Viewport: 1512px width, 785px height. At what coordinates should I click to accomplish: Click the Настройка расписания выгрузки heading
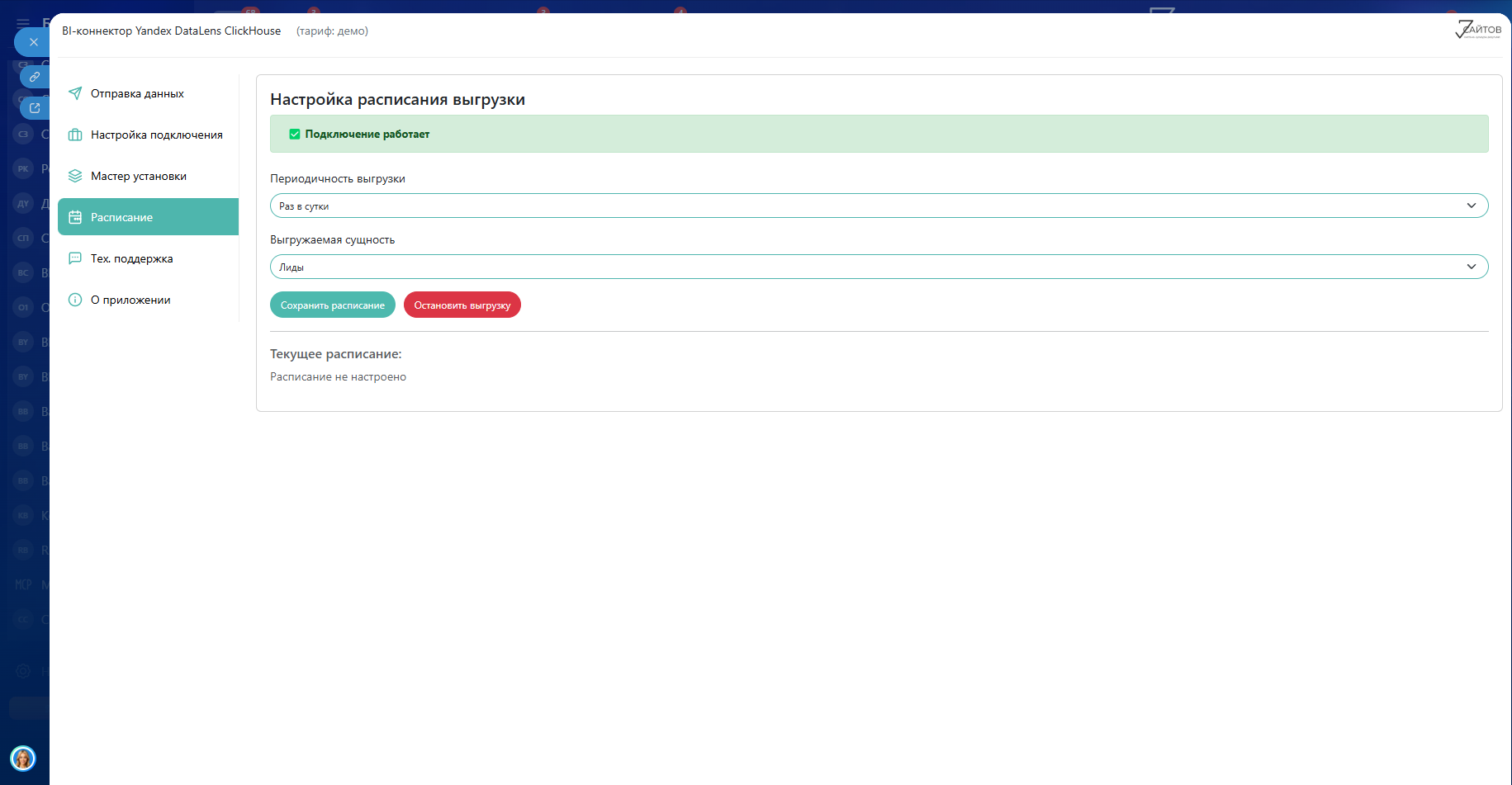coord(397,99)
